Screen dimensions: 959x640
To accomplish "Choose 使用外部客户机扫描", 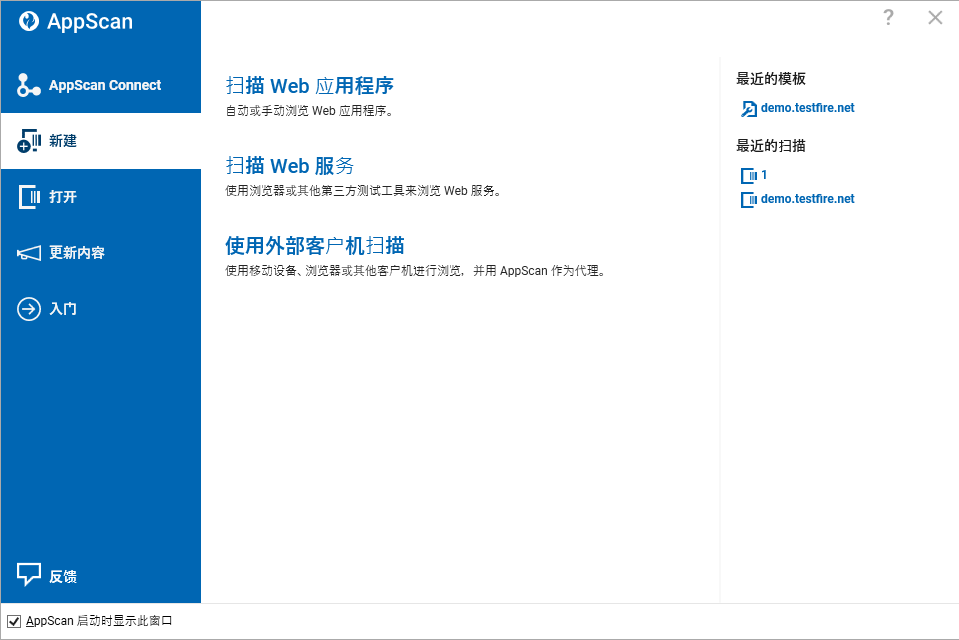I will coord(315,246).
